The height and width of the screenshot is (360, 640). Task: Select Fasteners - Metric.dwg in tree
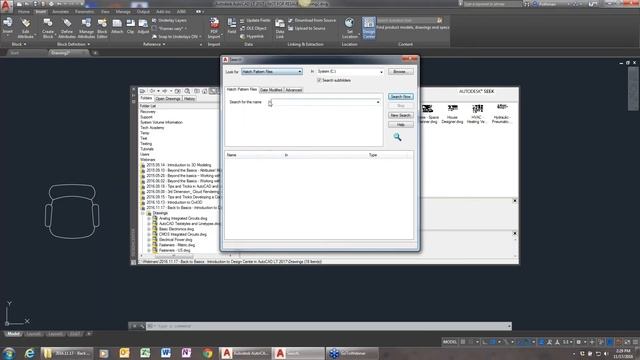point(176,245)
